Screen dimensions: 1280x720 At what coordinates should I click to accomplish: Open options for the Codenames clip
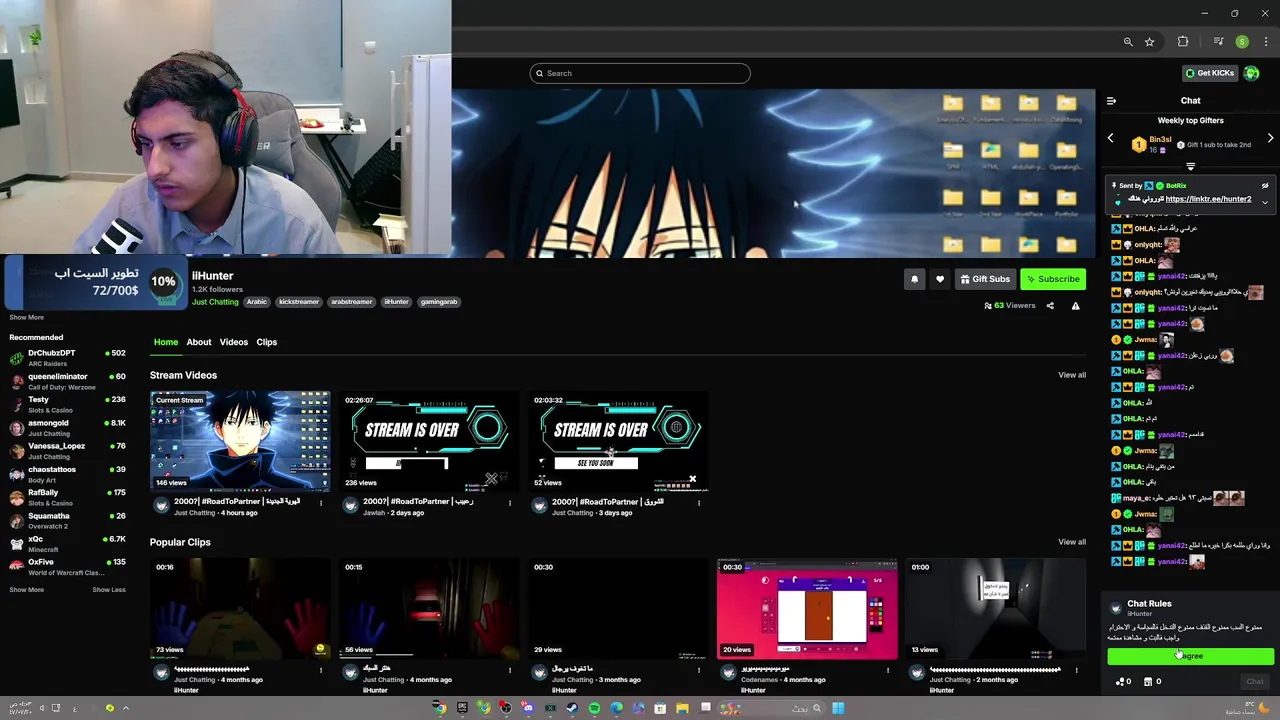click(888, 670)
